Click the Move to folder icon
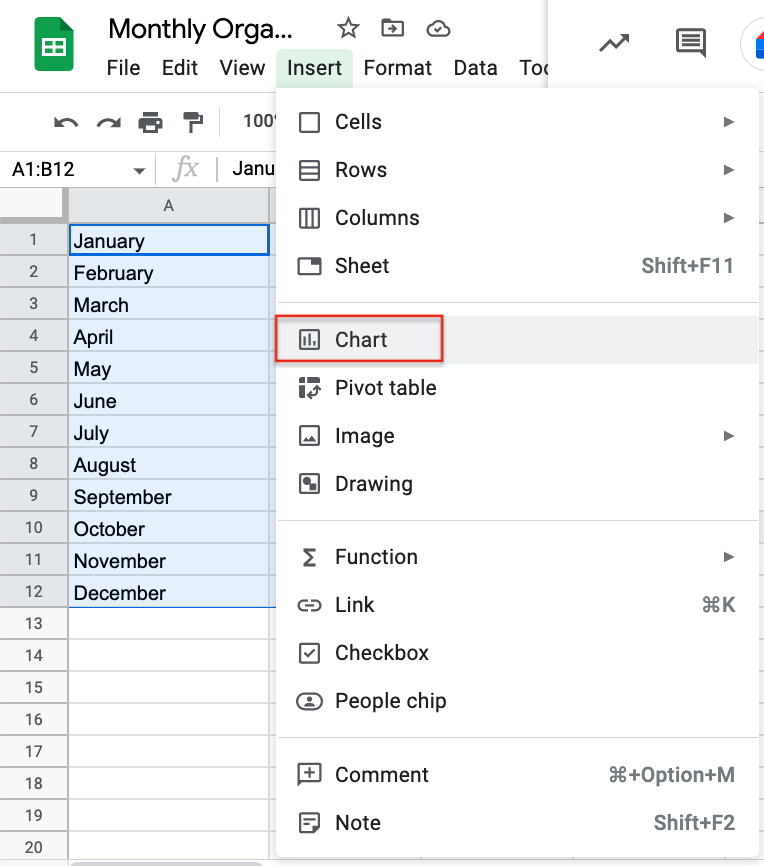Viewport: 764px width, 866px height. pos(392,29)
